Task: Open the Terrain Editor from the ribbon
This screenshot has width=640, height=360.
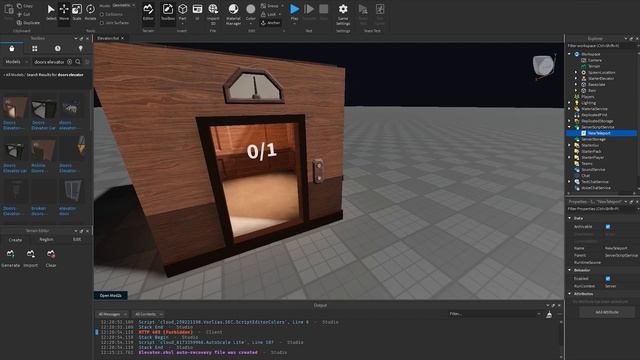Action: (x=148, y=12)
